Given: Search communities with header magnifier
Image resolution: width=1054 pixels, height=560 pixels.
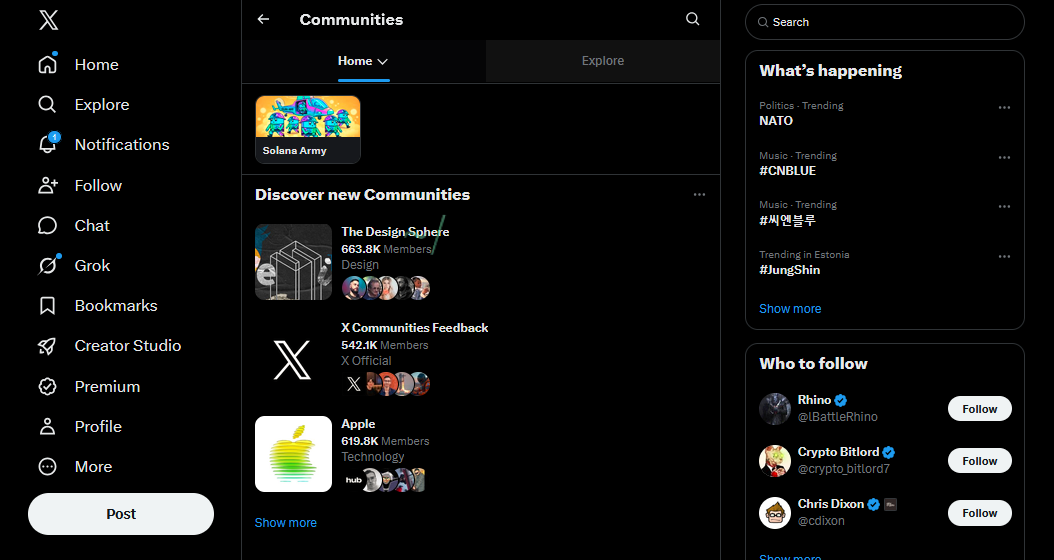Looking at the screenshot, I should click(x=692, y=19).
